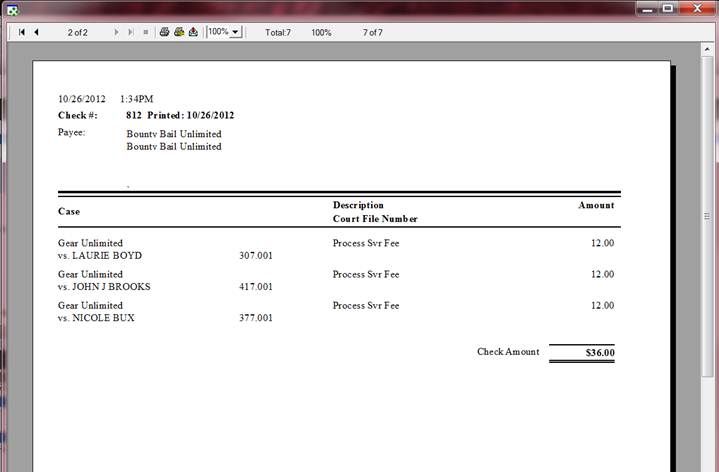Click first payee line 'Bounty Bail Unlimited'

(174, 134)
